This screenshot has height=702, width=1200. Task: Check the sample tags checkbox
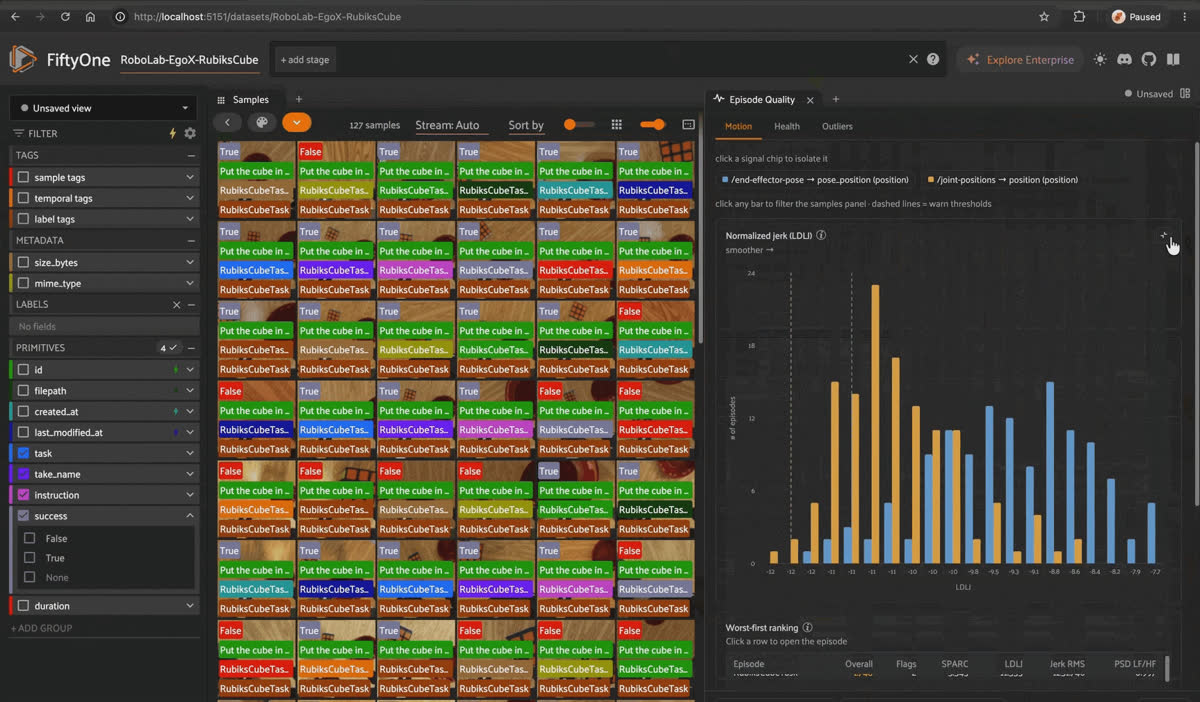24,177
